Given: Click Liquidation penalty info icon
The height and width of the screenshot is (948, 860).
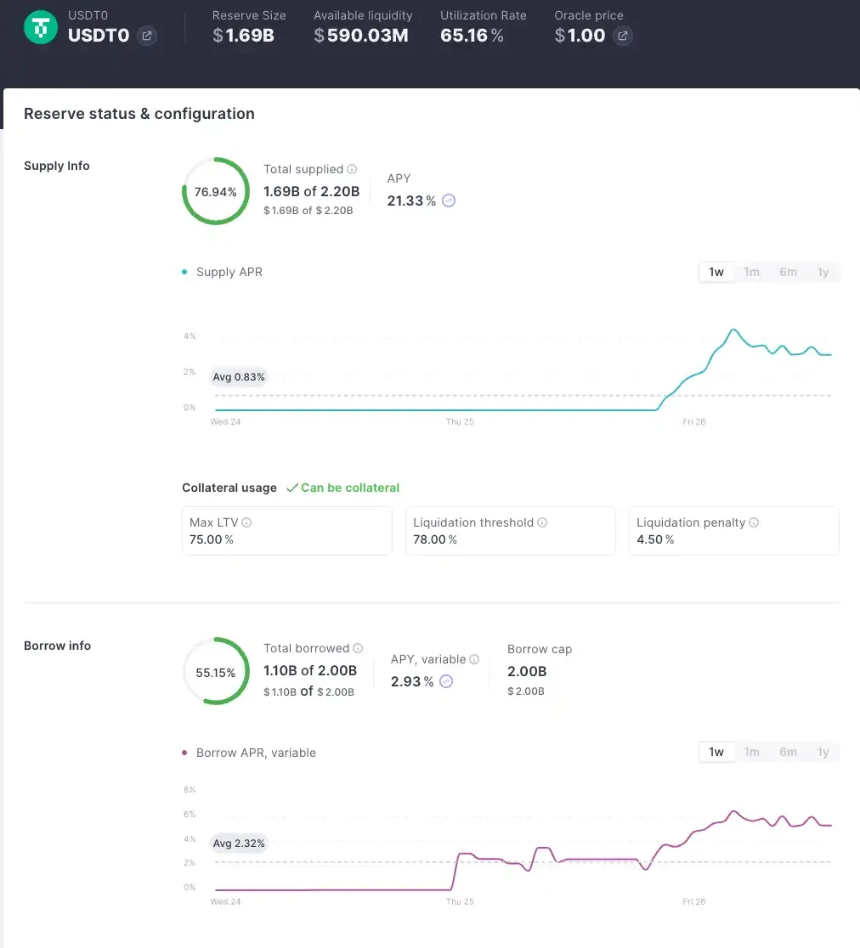Looking at the screenshot, I should click(754, 523).
